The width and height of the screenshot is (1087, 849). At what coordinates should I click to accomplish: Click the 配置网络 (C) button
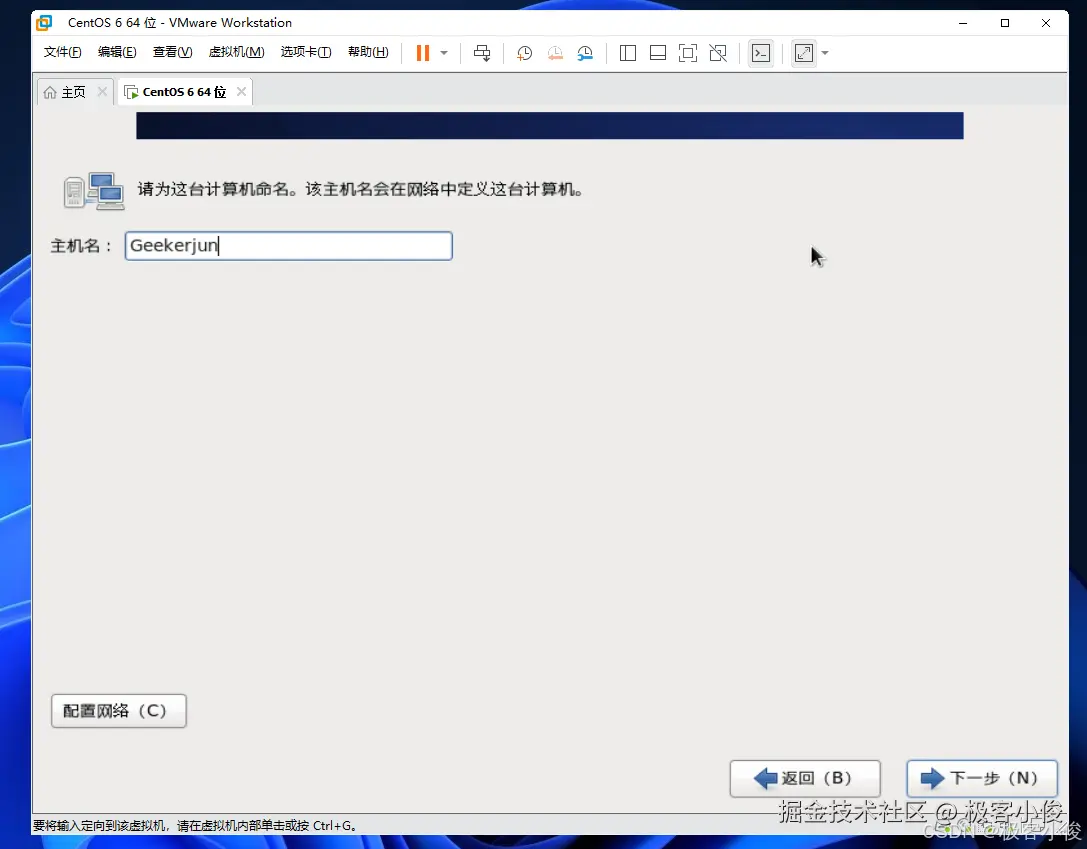click(x=119, y=711)
